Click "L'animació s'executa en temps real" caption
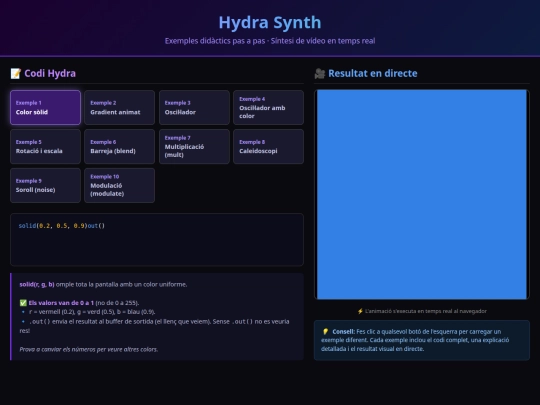The width and height of the screenshot is (540, 405). (426, 311)
